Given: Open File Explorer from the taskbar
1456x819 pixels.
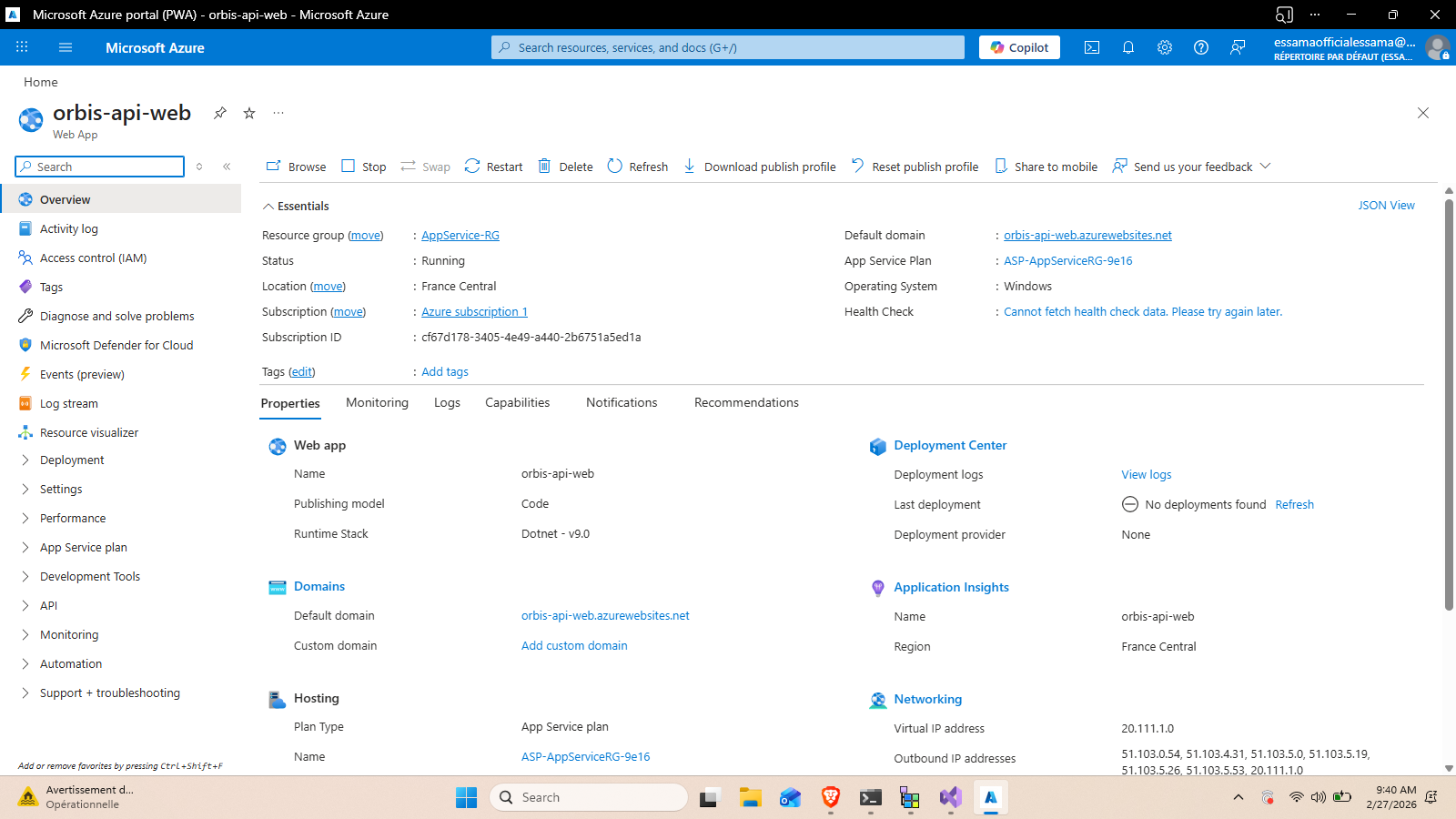Looking at the screenshot, I should click(x=750, y=798).
